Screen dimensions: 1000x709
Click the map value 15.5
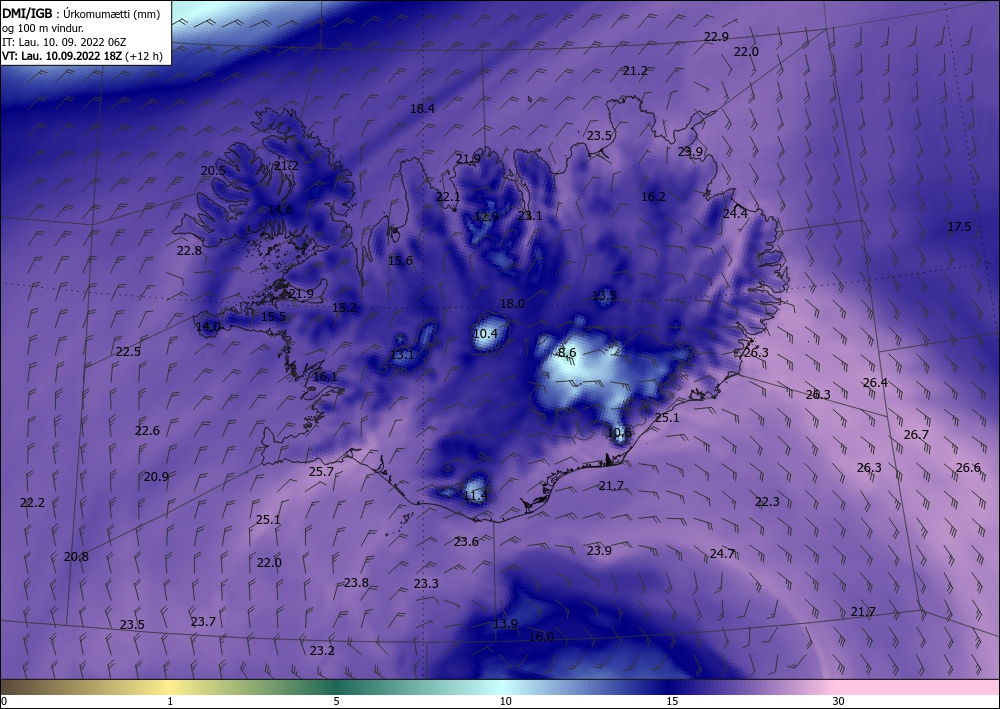[x=274, y=316]
